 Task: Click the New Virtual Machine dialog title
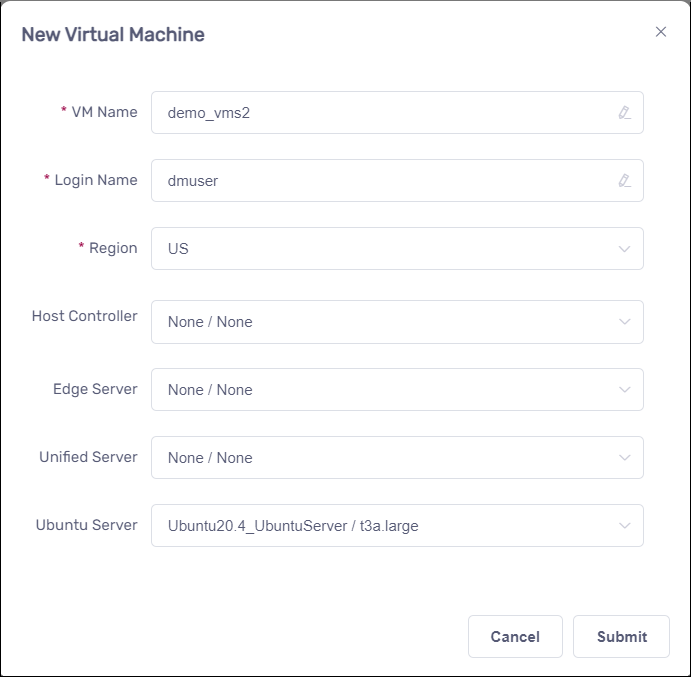113,35
